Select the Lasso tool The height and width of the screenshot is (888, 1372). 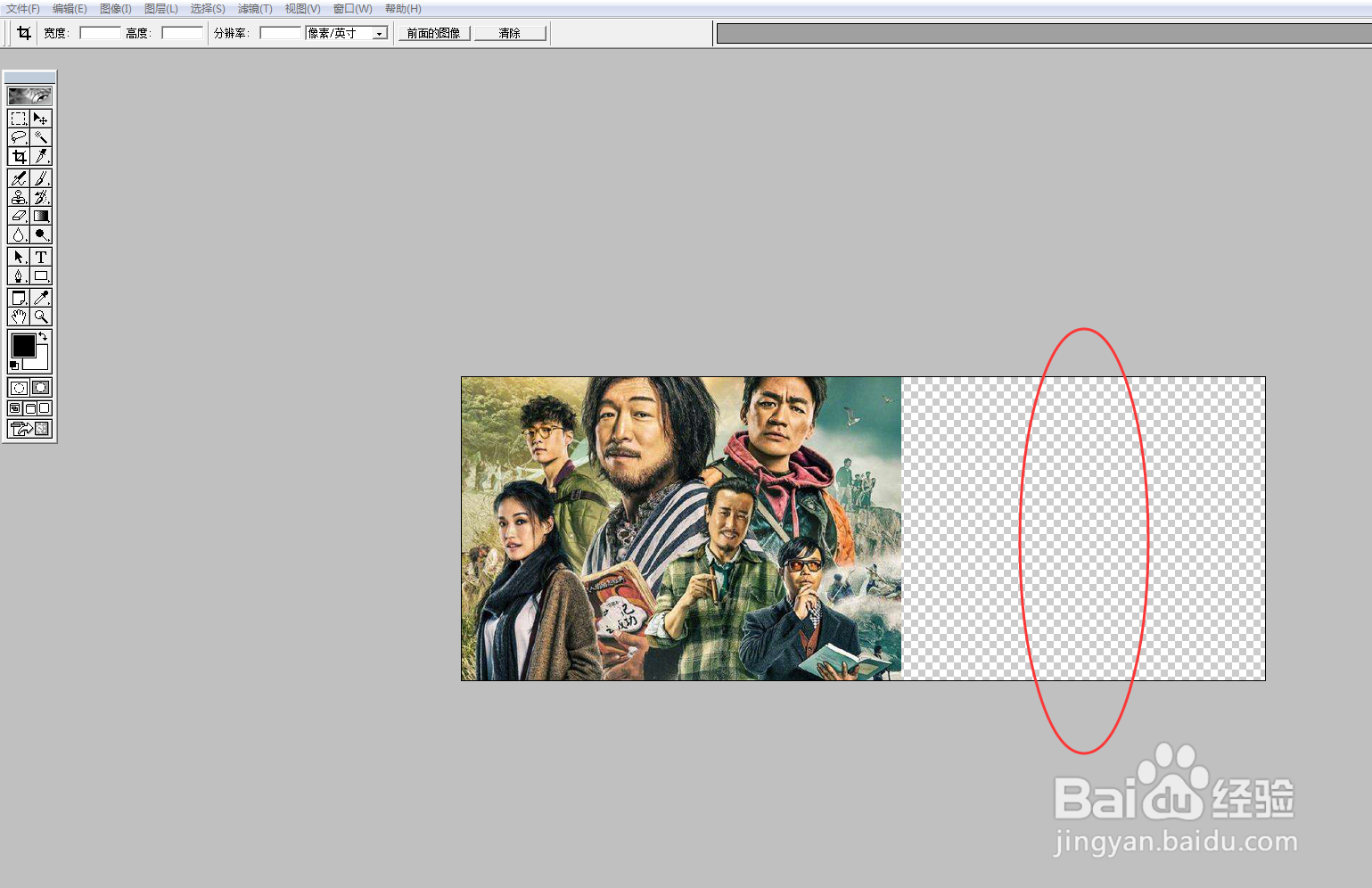(x=19, y=137)
